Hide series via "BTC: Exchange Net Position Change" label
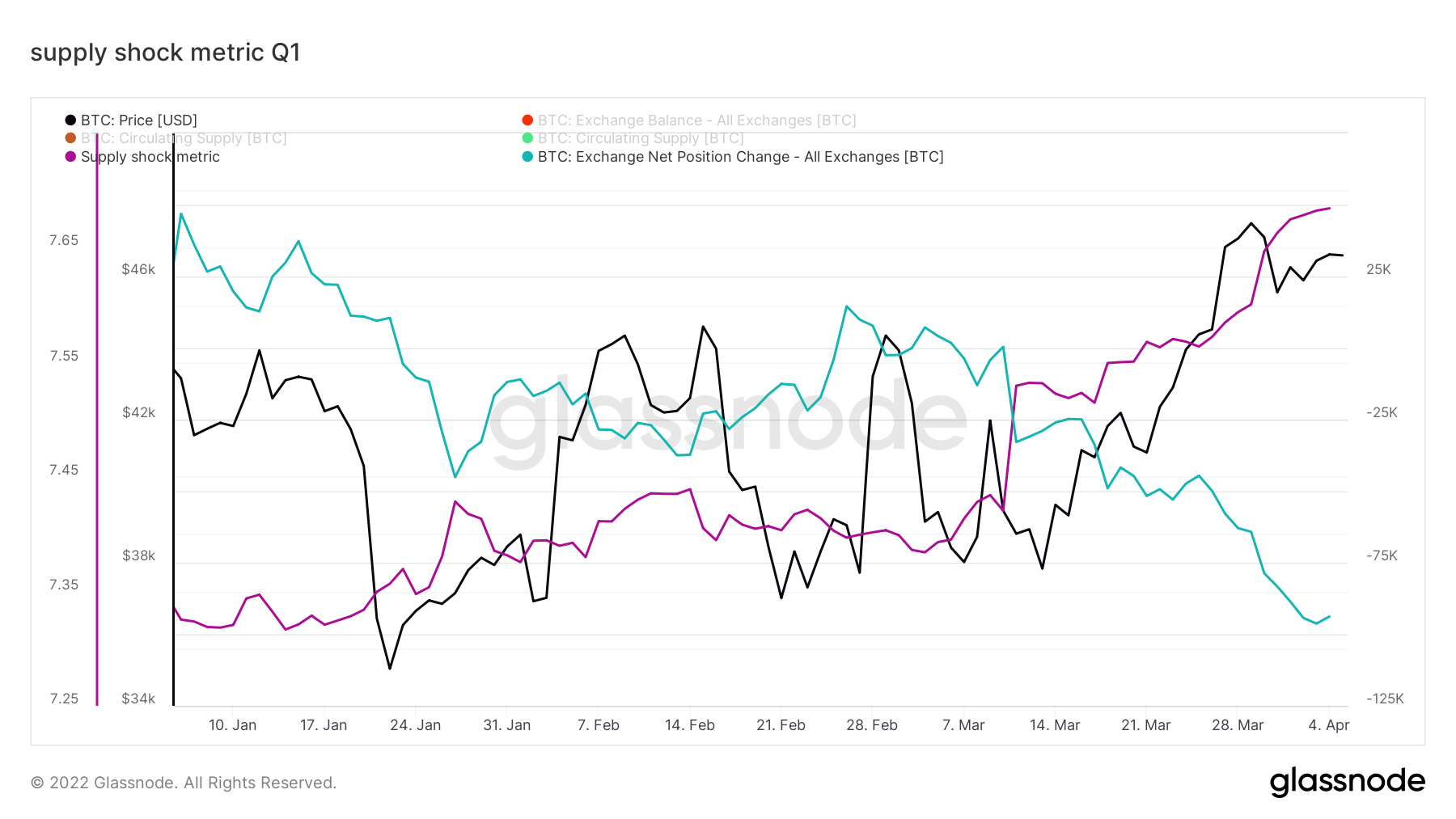The width and height of the screenshot is (1456, 819). [x=740, y=157]
